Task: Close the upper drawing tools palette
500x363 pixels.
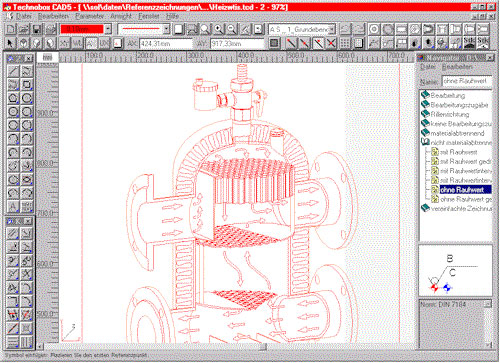Action: tap(29, 59)
